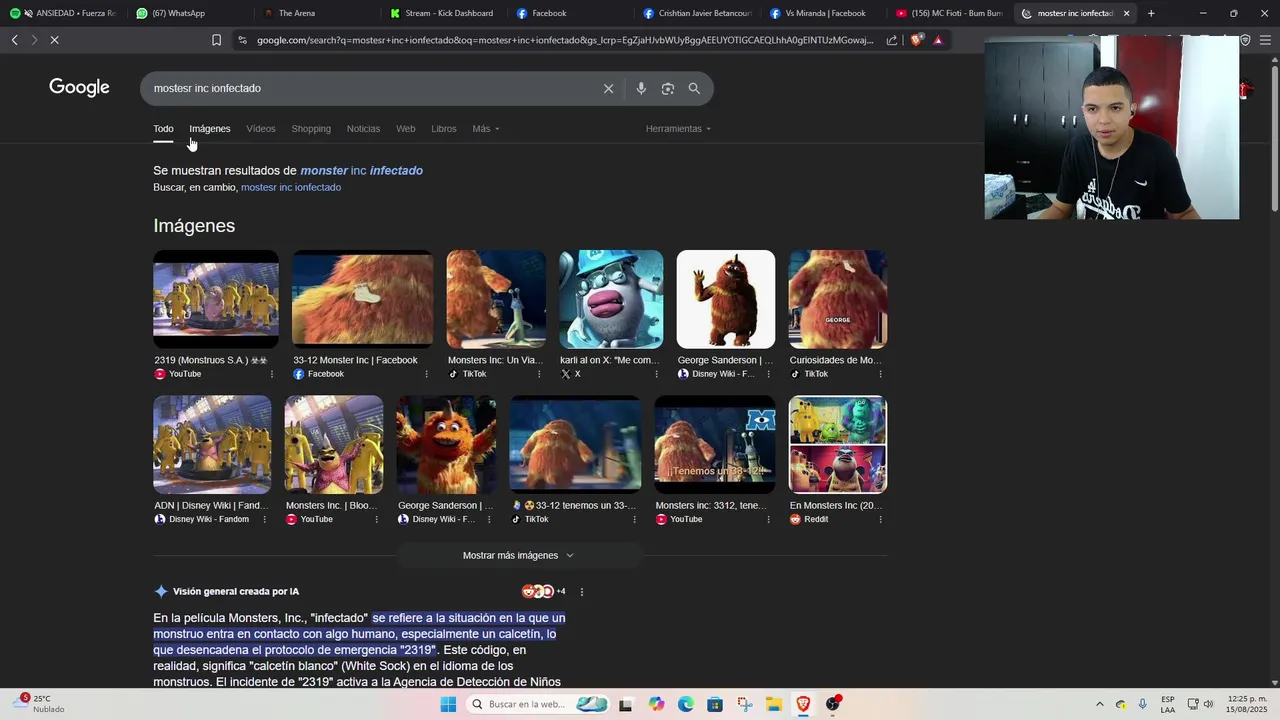Open the taskbar clock showing 12:25 p. m.
This screenshot has width=1280, height=720.
tap(1247, 704)
